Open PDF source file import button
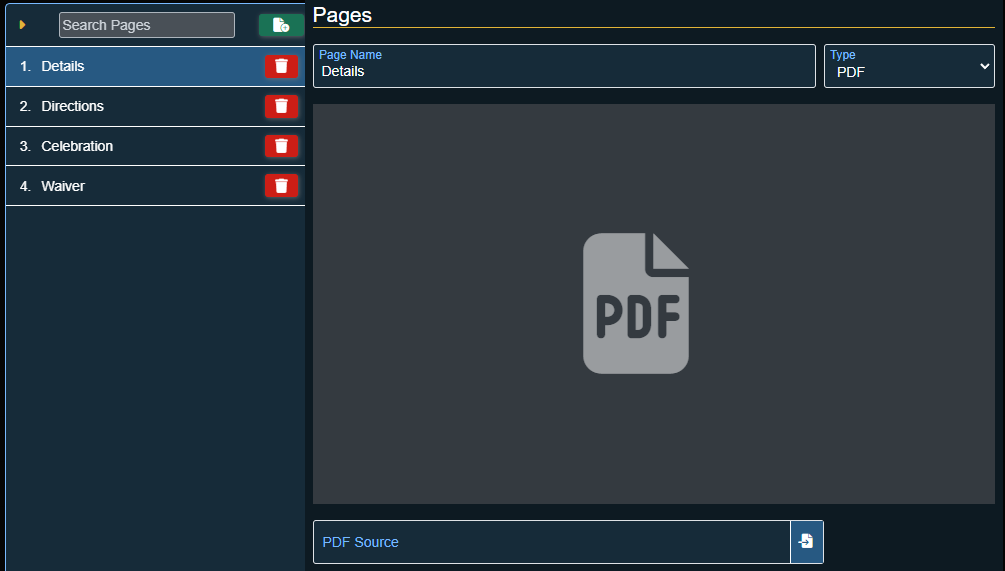The height and width of the screenshot is (571, 1005). coord(806,541)
